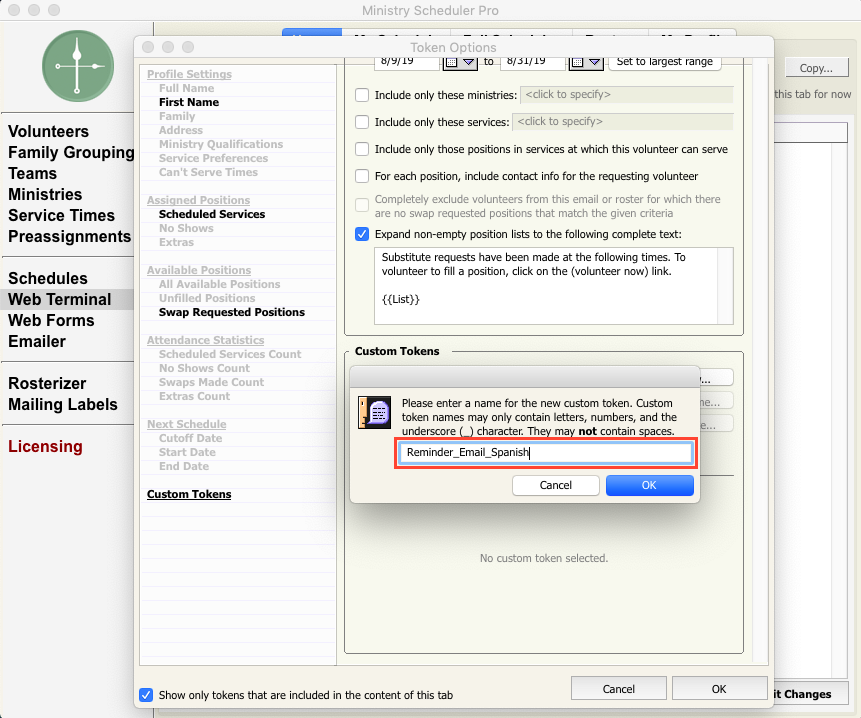
Task: Select Family token
Action: pos(177,116)
